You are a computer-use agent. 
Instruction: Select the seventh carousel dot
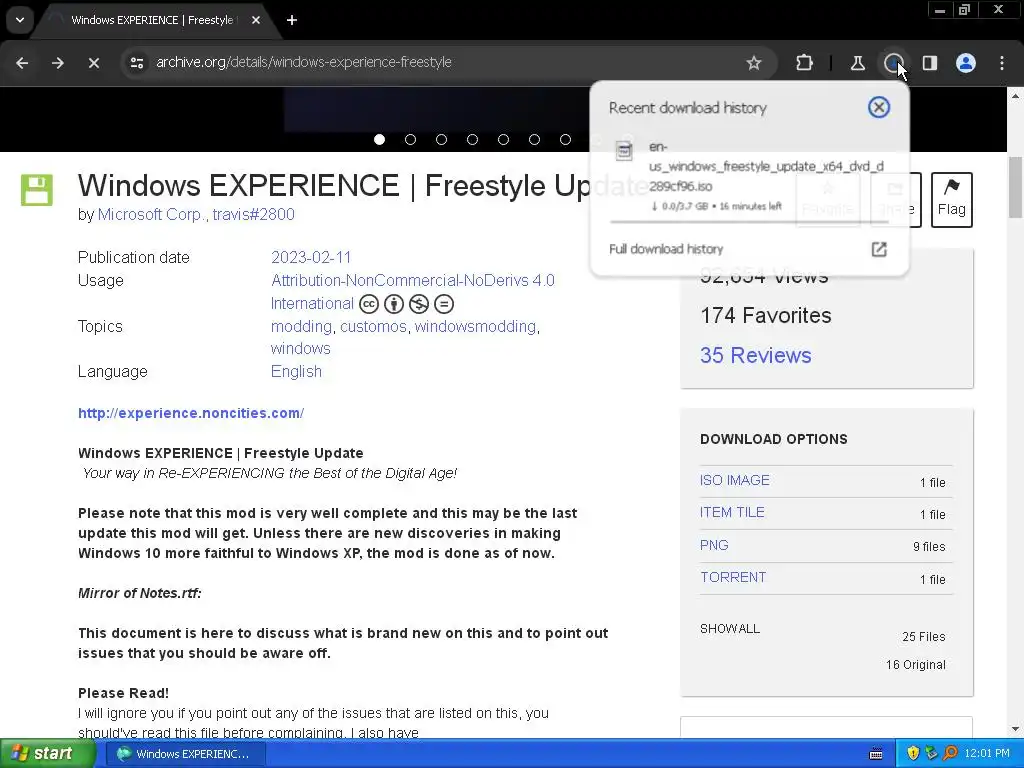pos(566,139)
